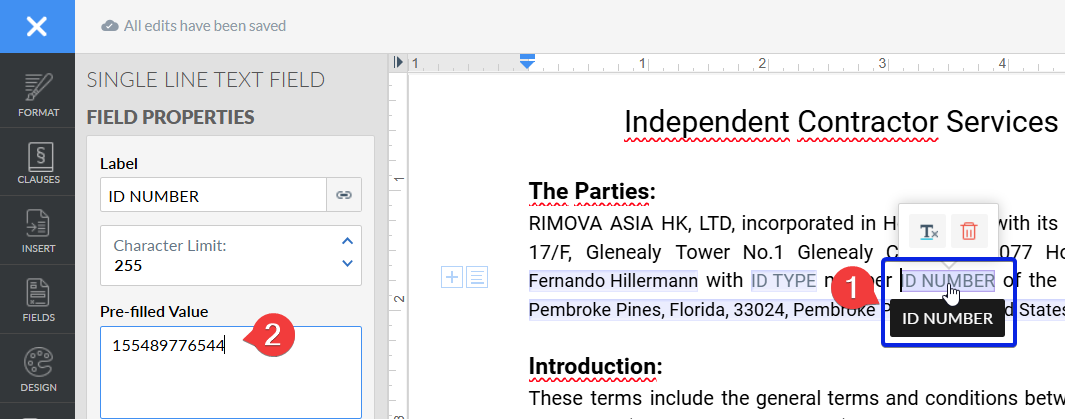
Task: Click the plus icon in the left document margin
Action: tap(452, 277)
